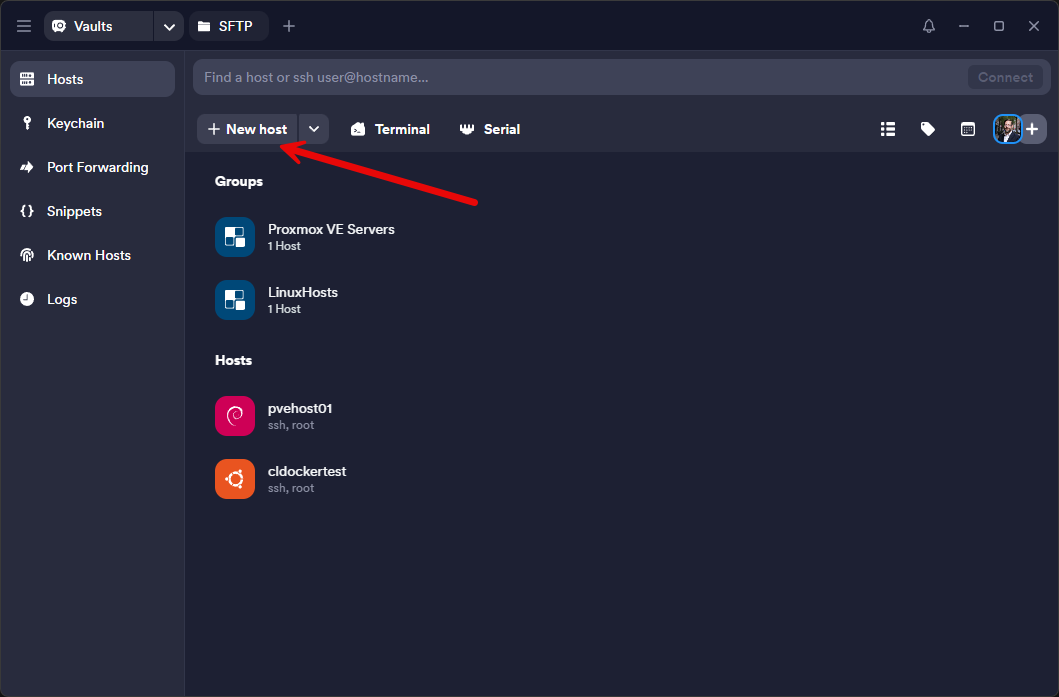
Task: Expand the Vaults dropdown chevron
Action: click(x=169, y=26)
